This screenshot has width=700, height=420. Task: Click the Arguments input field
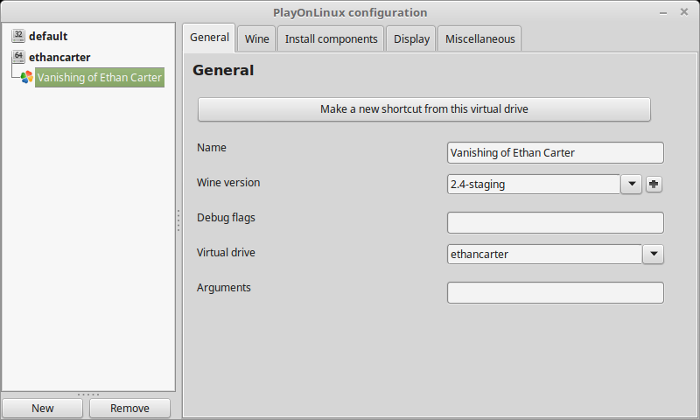tap(555, 293)
